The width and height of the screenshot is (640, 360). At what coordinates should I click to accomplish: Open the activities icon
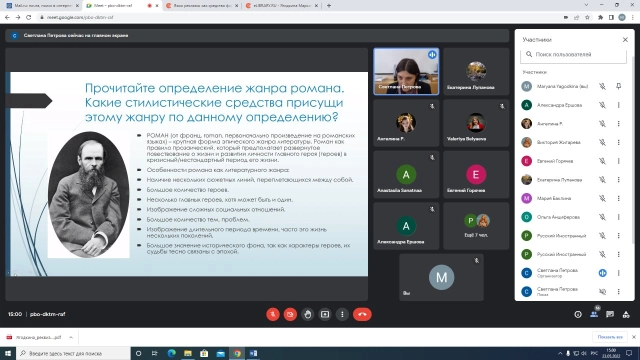point(626,314)
